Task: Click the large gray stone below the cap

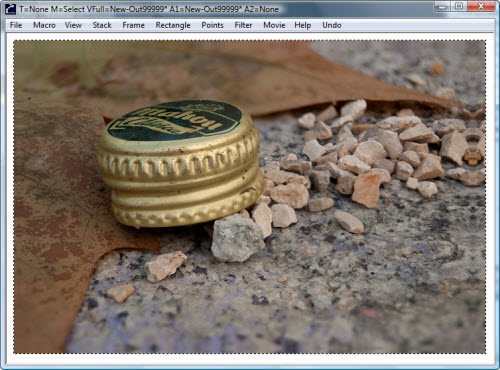Action: 237,238
